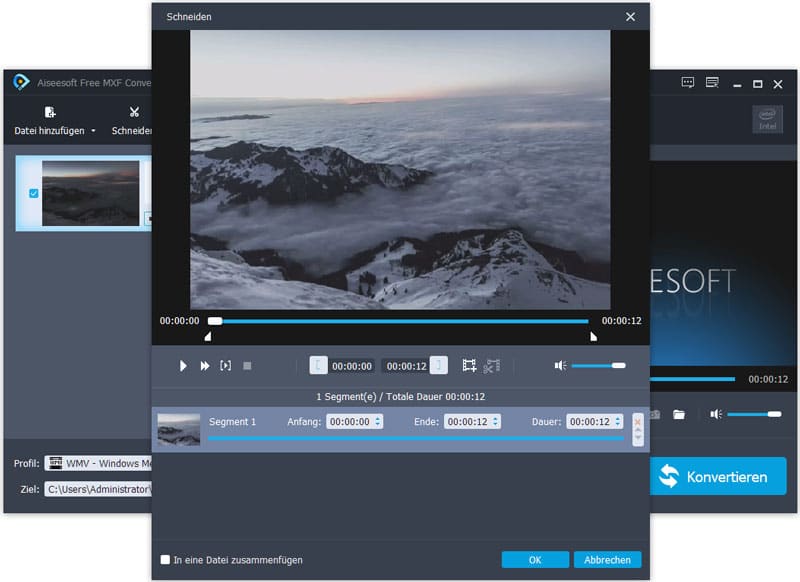This screenshot has height=582, width=800.
Task: Open folder icon in main window preview
Action: [679, 414]
